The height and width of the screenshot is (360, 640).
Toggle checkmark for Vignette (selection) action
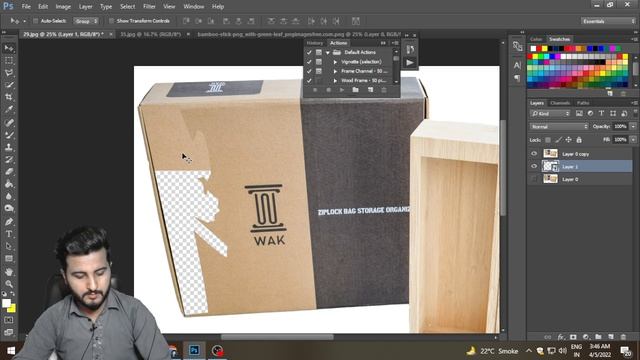309,62
